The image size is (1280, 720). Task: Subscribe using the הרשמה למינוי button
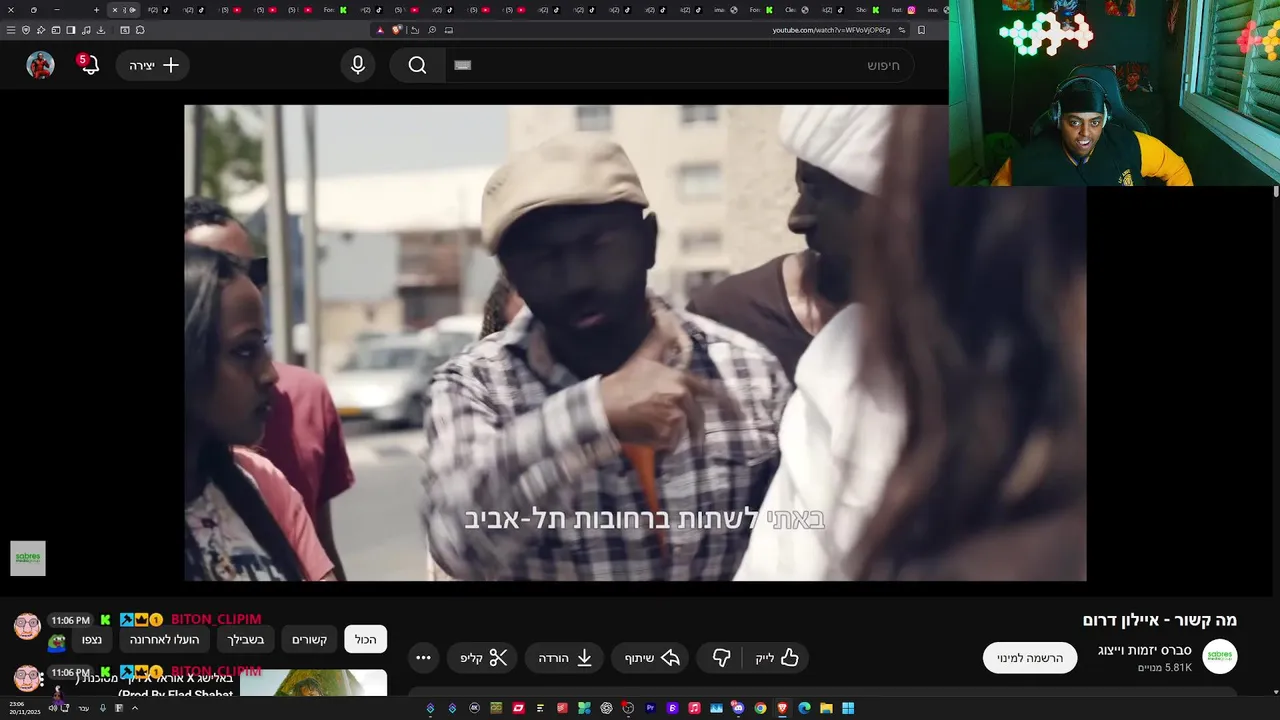click(1030, 657)
